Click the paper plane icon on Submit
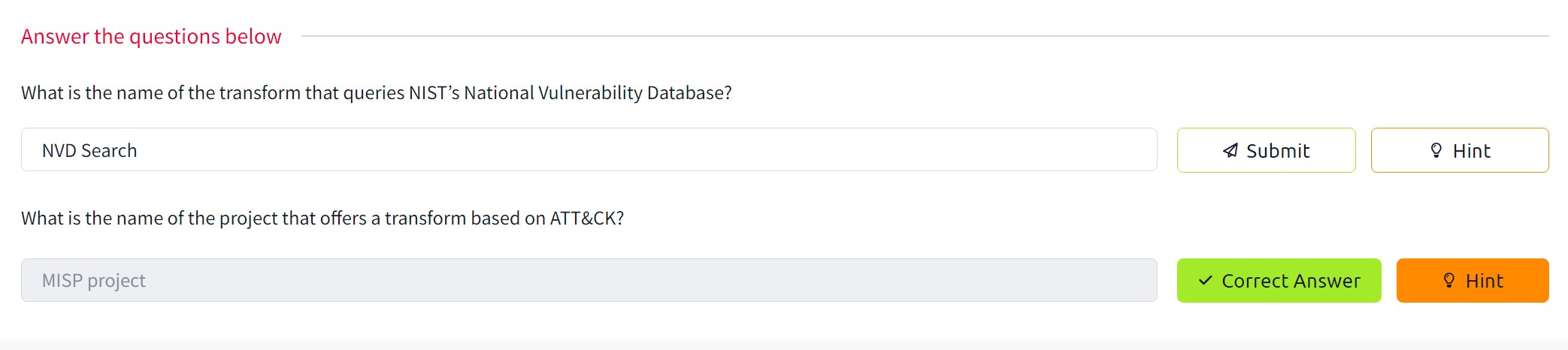 [x=1230, y=151]
